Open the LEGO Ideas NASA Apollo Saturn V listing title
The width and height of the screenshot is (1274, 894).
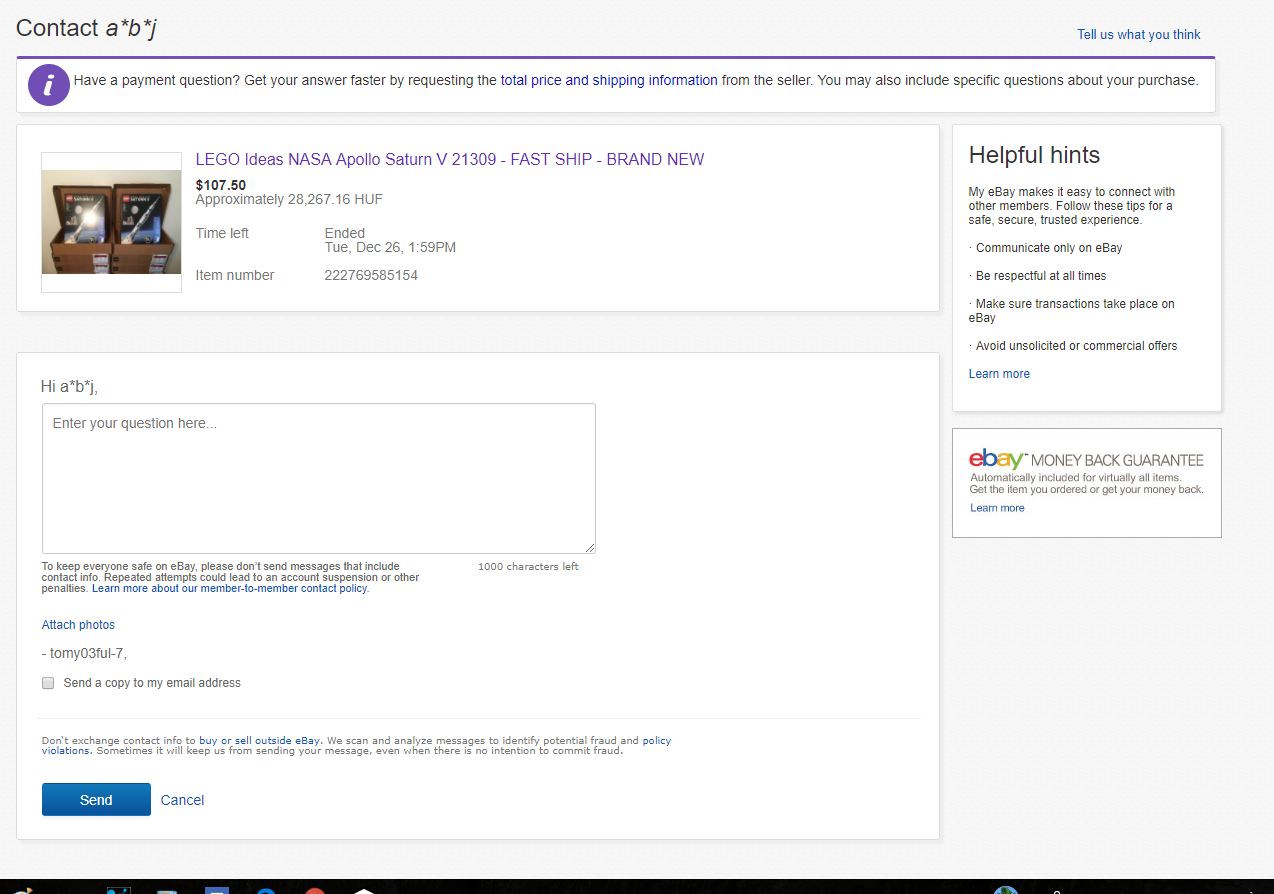click(450, 159)
